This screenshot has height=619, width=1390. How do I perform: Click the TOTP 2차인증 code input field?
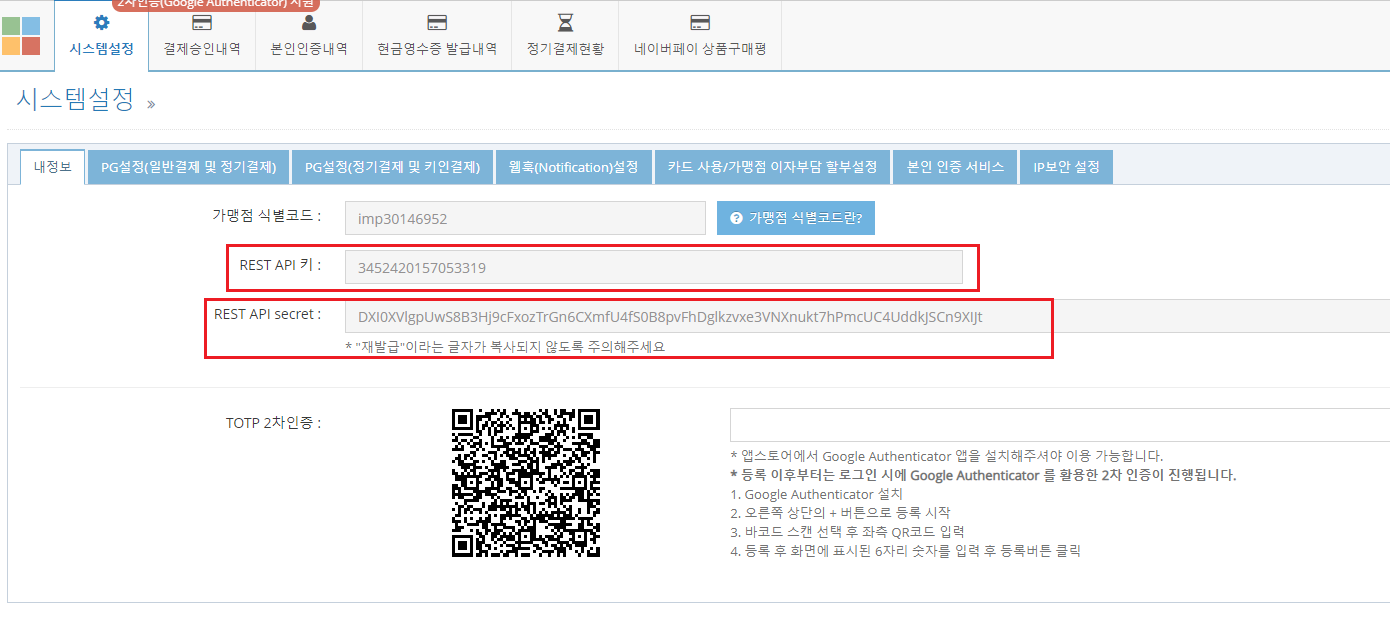point(1060,424)
